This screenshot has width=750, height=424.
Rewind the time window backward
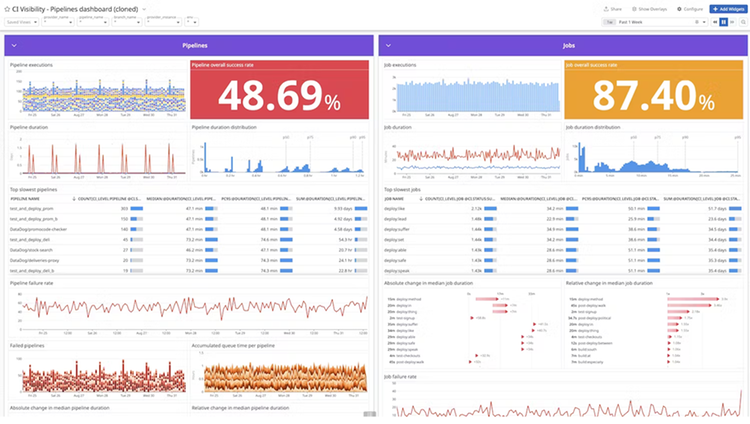(715, 22)
